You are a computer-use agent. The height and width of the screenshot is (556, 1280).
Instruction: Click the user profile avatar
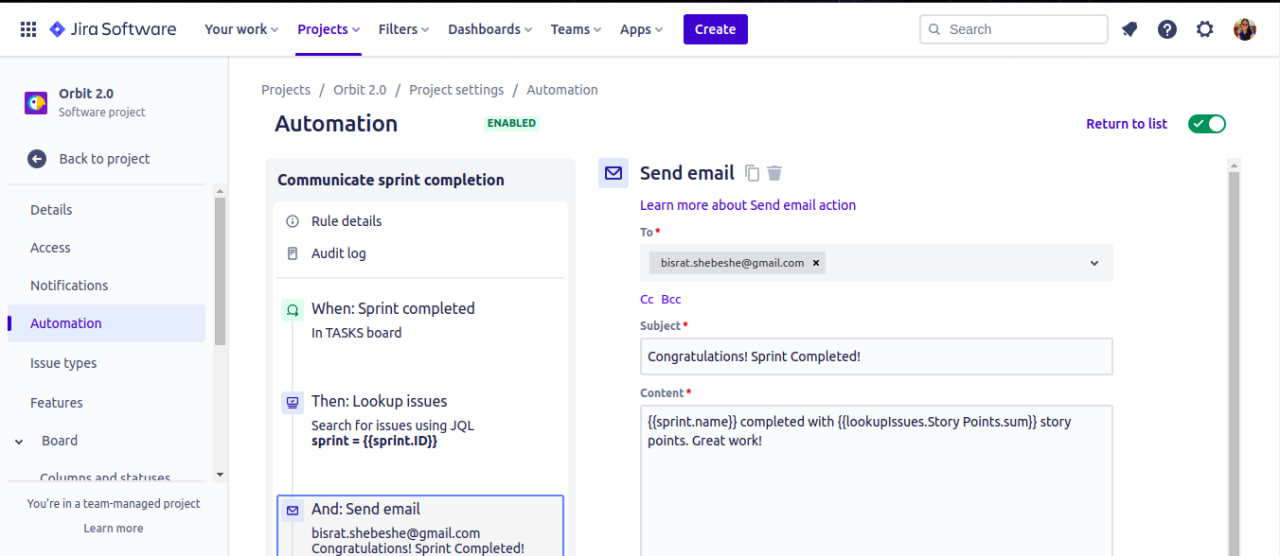[x=1245, y=29]
